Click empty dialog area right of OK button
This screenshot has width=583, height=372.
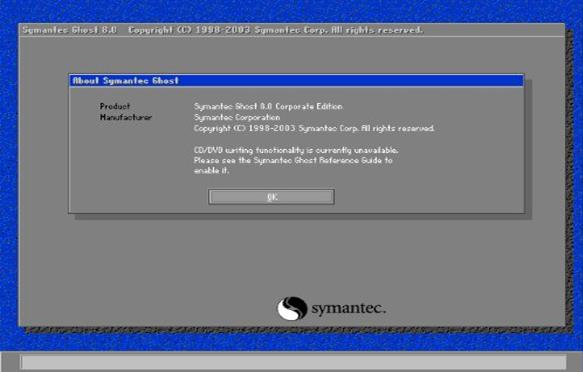[x=428, y=197]
